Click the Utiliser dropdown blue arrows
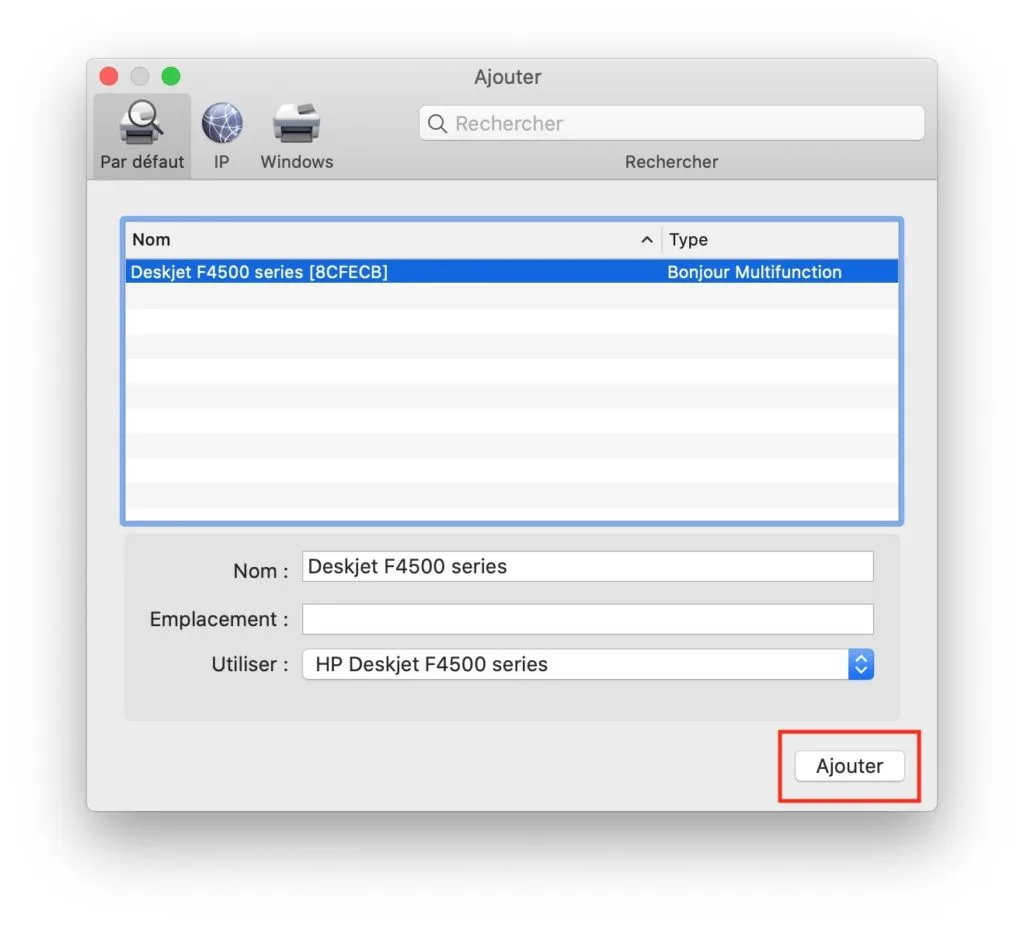 861,664
